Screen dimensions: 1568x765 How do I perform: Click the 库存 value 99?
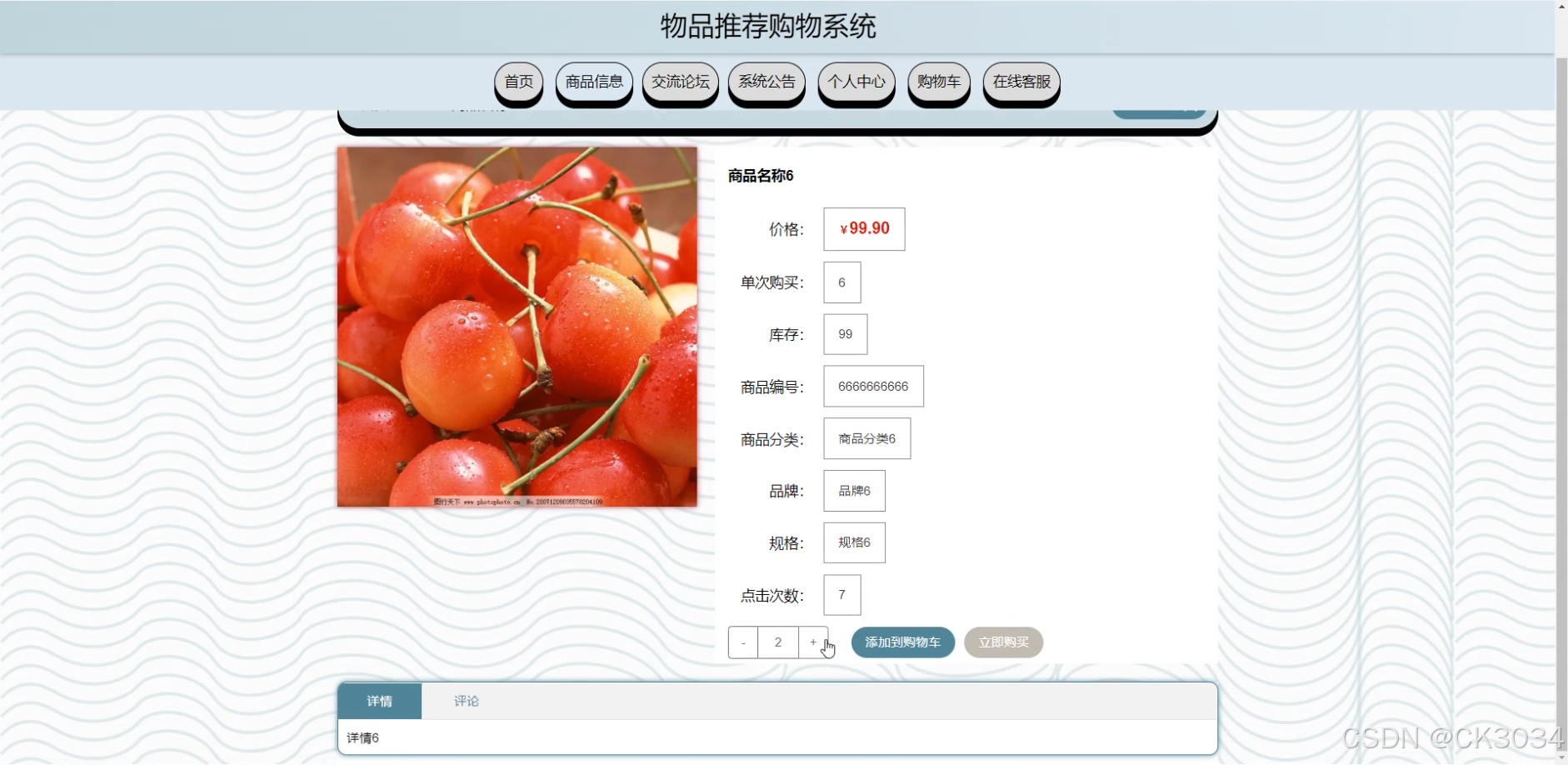(845, 334)
